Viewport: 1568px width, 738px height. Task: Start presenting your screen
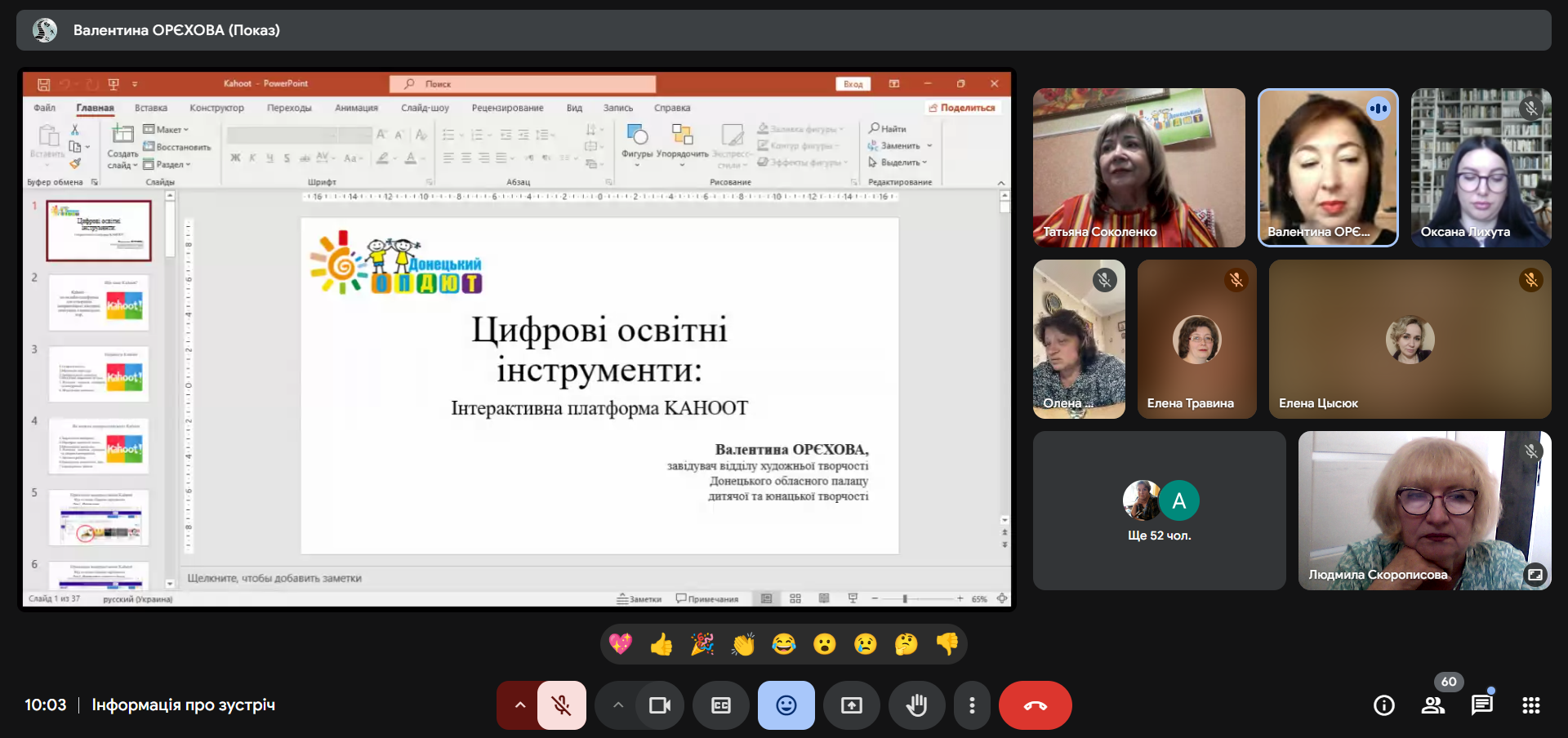(852, 705)
